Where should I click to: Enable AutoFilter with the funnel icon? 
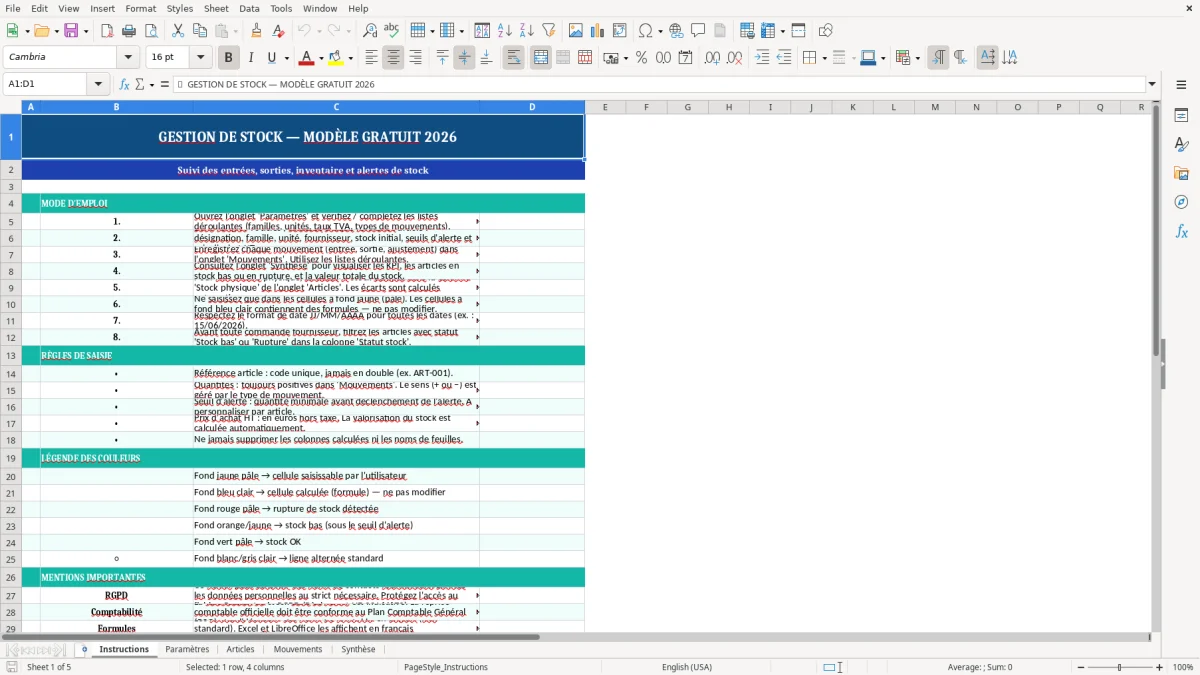tap(548, 31)
